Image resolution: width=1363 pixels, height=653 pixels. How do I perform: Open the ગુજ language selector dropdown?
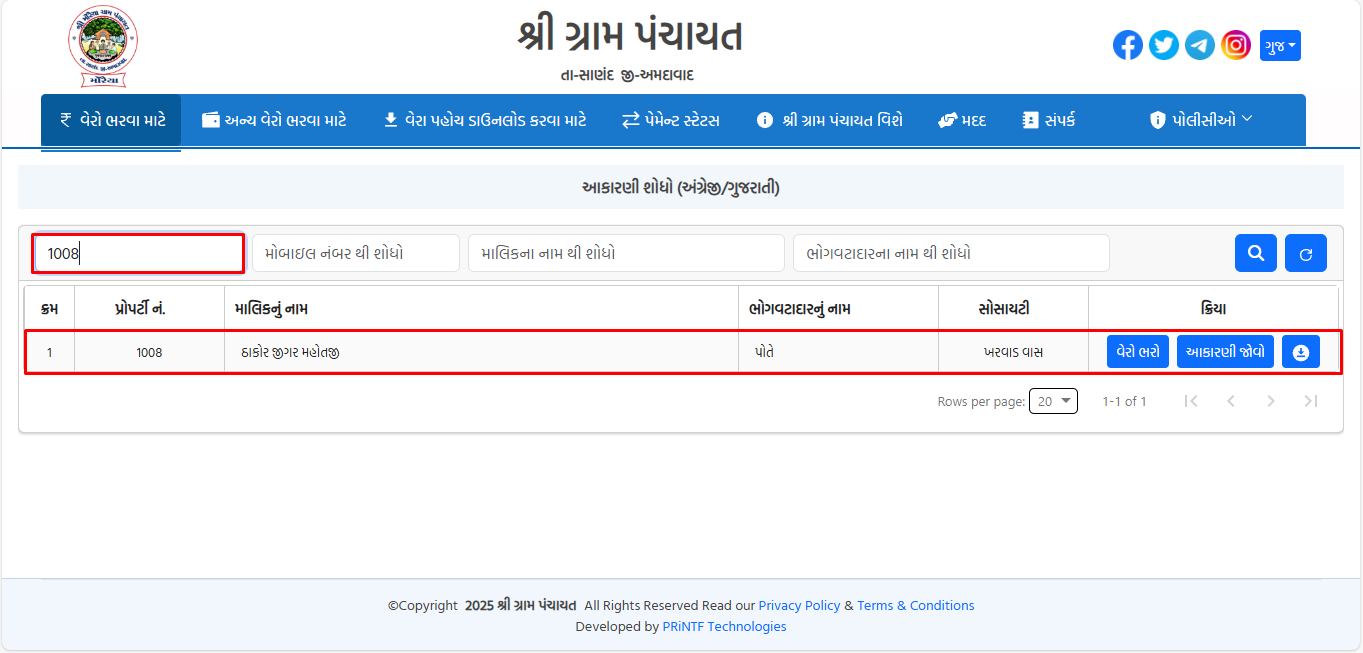[x=1280, y=44]
